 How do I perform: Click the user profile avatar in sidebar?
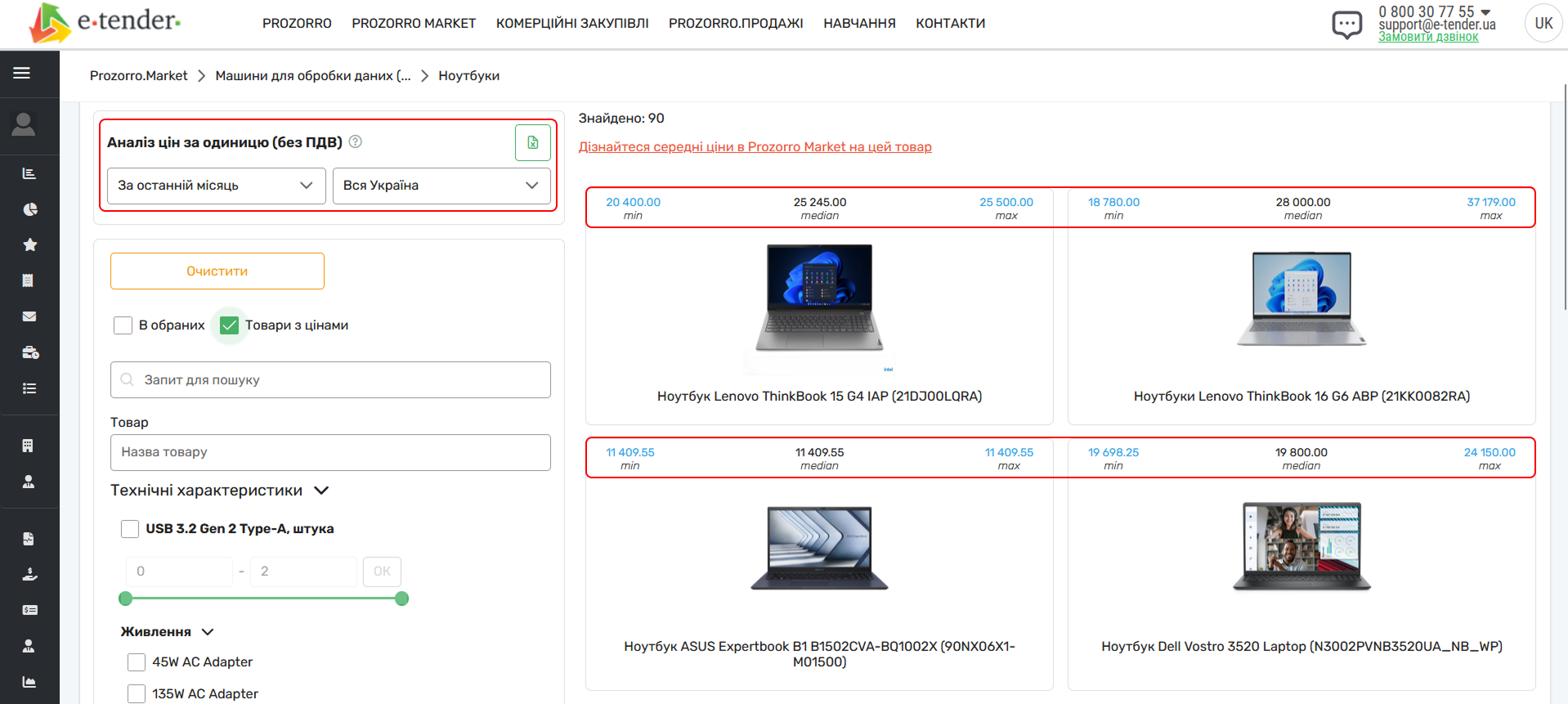(24, 124)
